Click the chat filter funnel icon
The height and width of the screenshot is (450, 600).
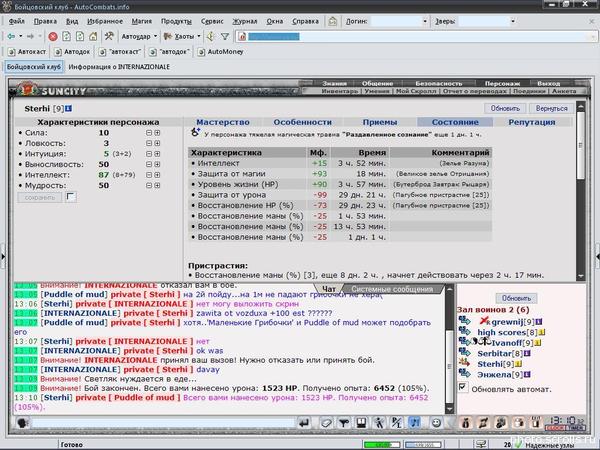[344, 423]
